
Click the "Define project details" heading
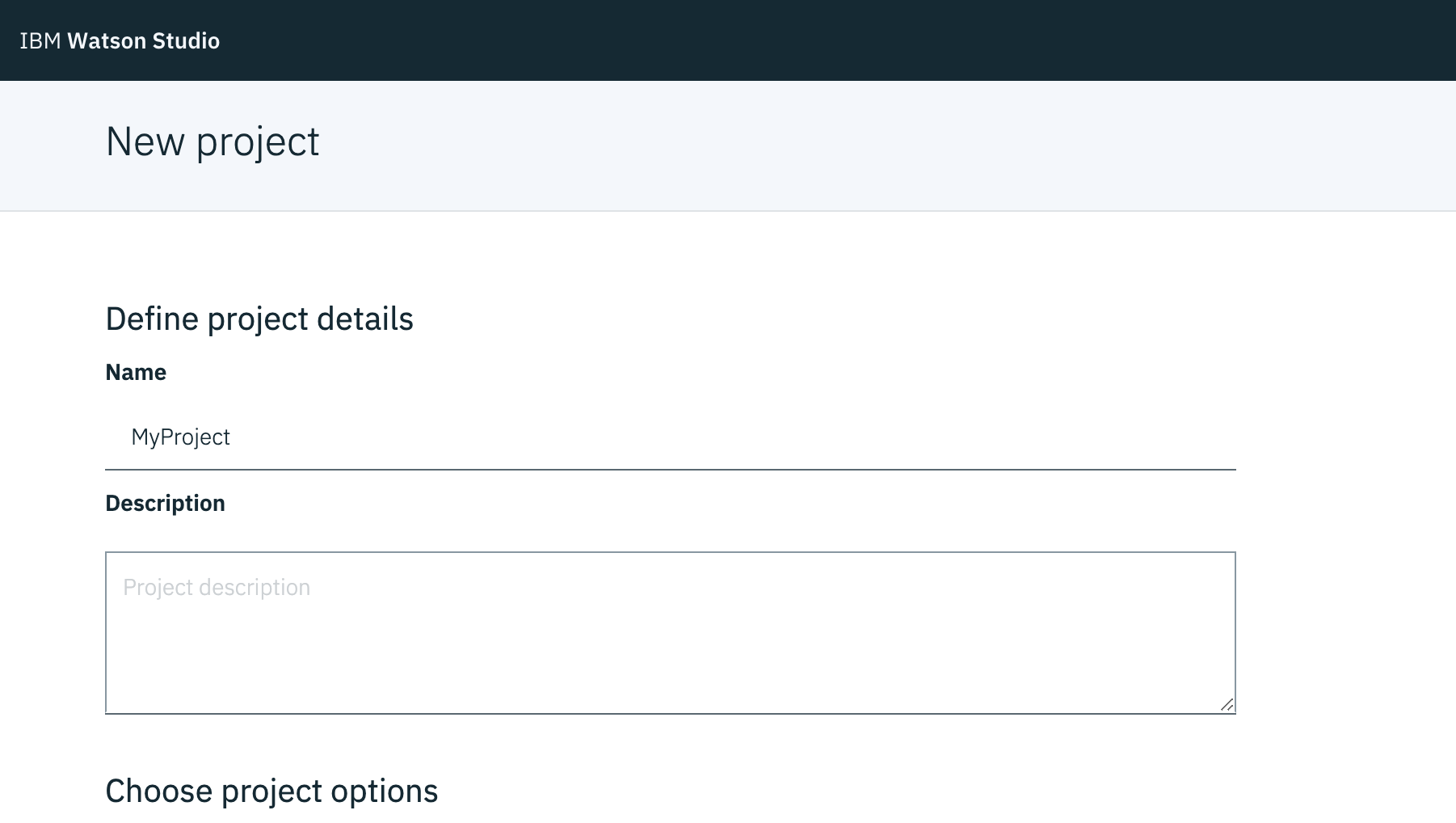(259, 319)
